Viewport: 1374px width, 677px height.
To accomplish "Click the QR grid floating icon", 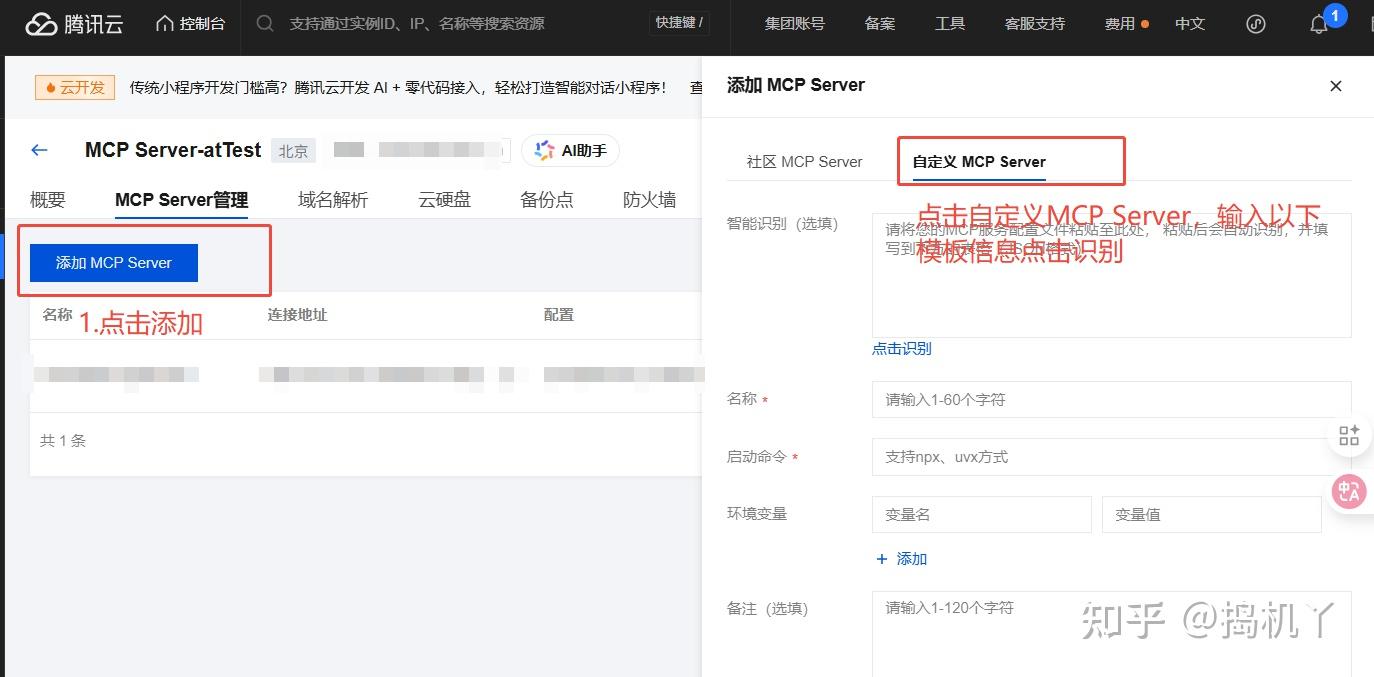I will (1349, 435).
